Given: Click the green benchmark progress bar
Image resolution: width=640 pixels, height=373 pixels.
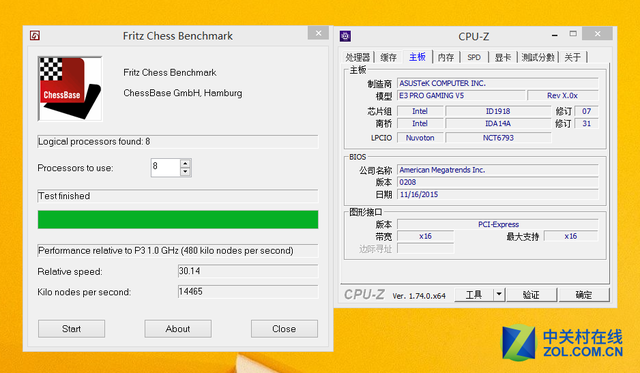Looking at the screenshot, I should (178, 220).
